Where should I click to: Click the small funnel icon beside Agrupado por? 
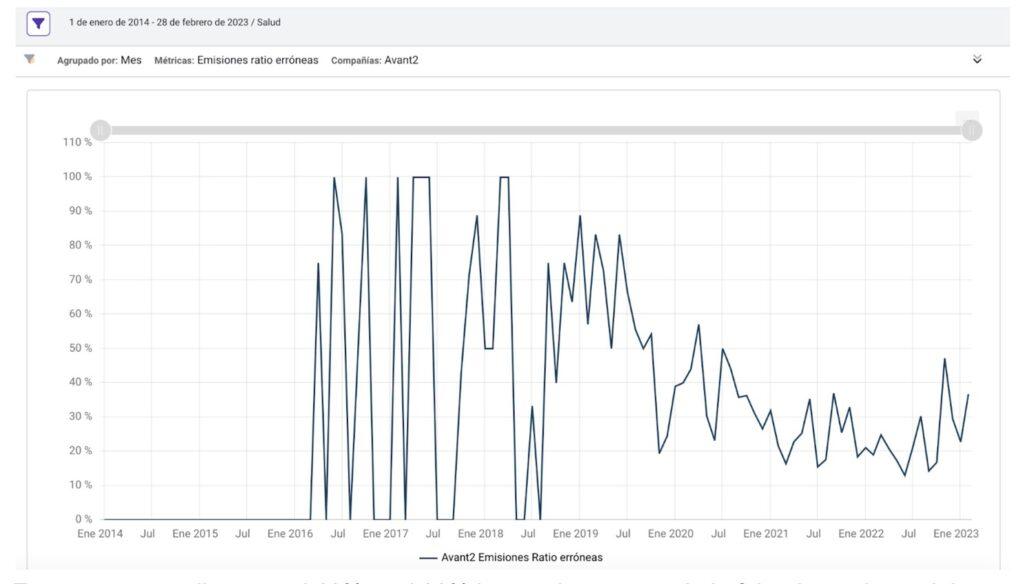30,60
